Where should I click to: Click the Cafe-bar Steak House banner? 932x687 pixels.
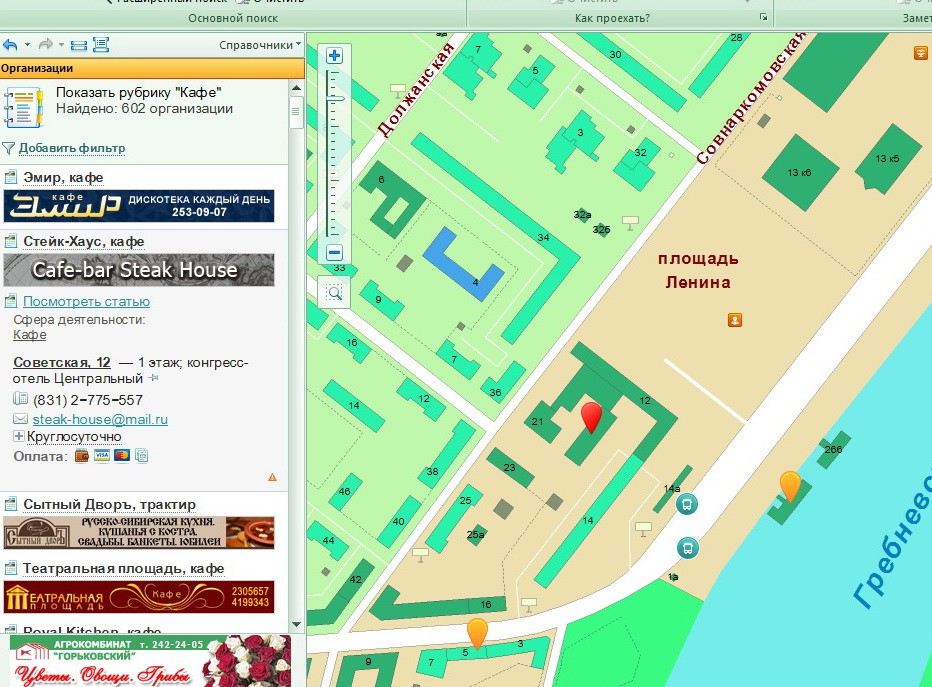coord(139,270)
